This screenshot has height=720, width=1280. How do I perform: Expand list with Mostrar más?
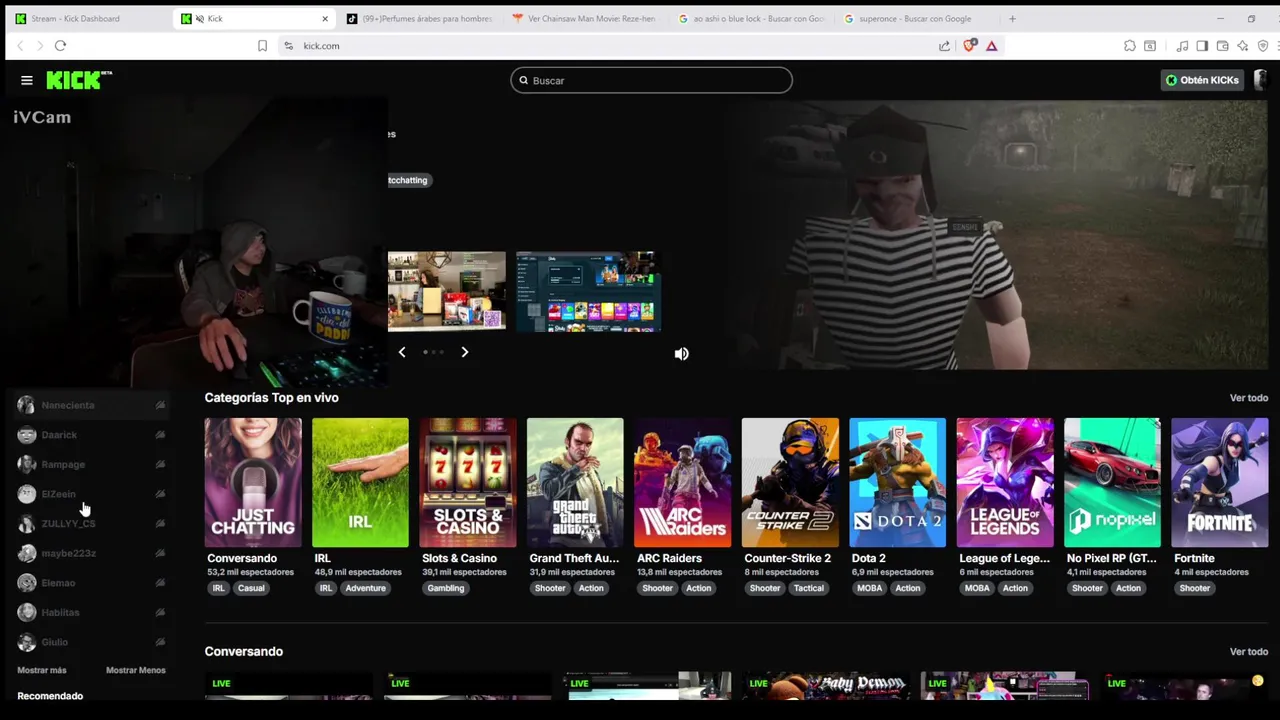(42, 670)
